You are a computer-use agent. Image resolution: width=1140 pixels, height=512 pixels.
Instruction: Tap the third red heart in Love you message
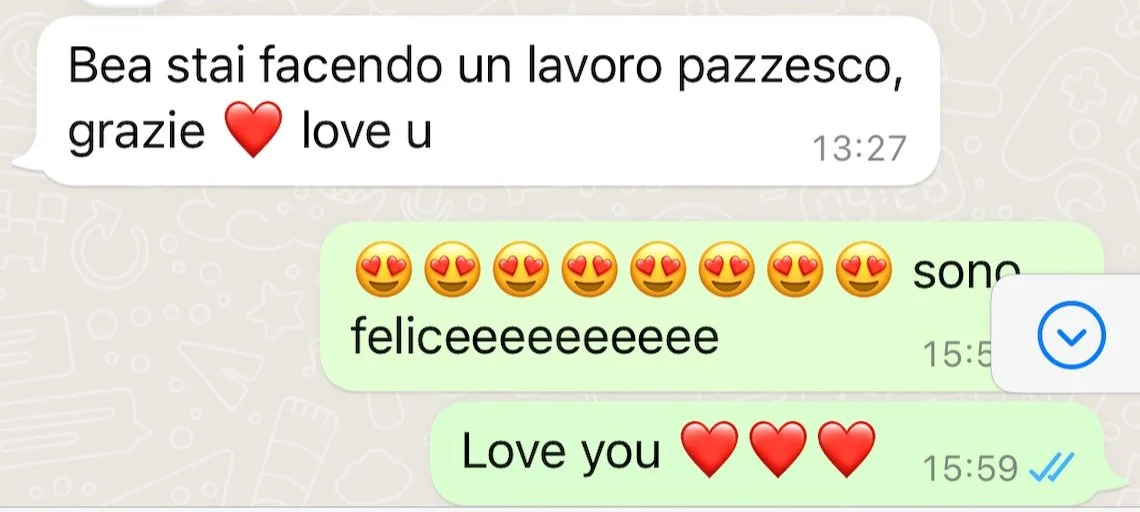pos(846,449)
